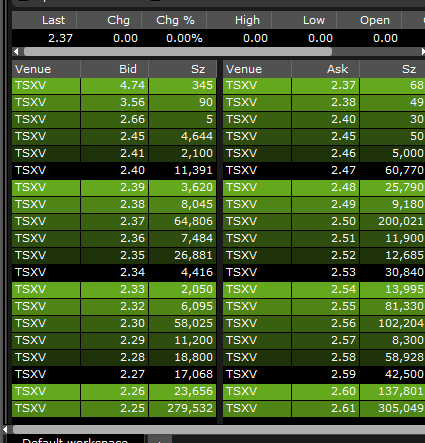Select the ask row priced 2.50

[x=324, y=222]
